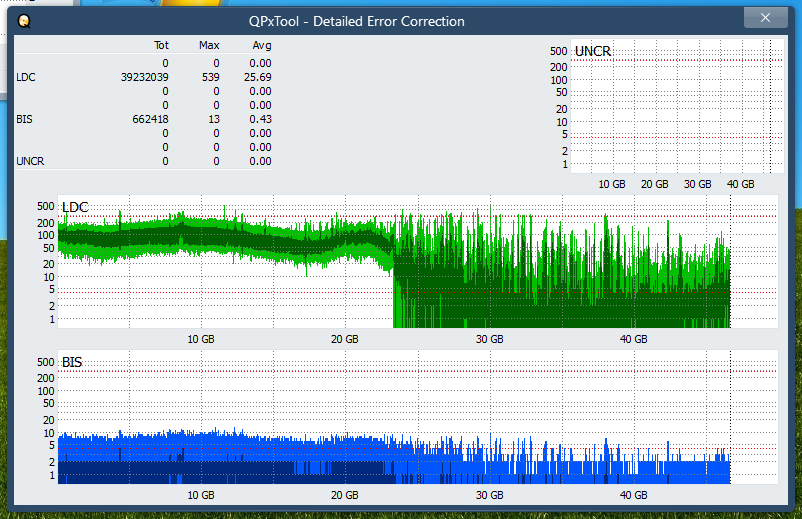Click the BIS average value 0.43
Viewport: 802px width, 519px height.
(x=259, y=119)
